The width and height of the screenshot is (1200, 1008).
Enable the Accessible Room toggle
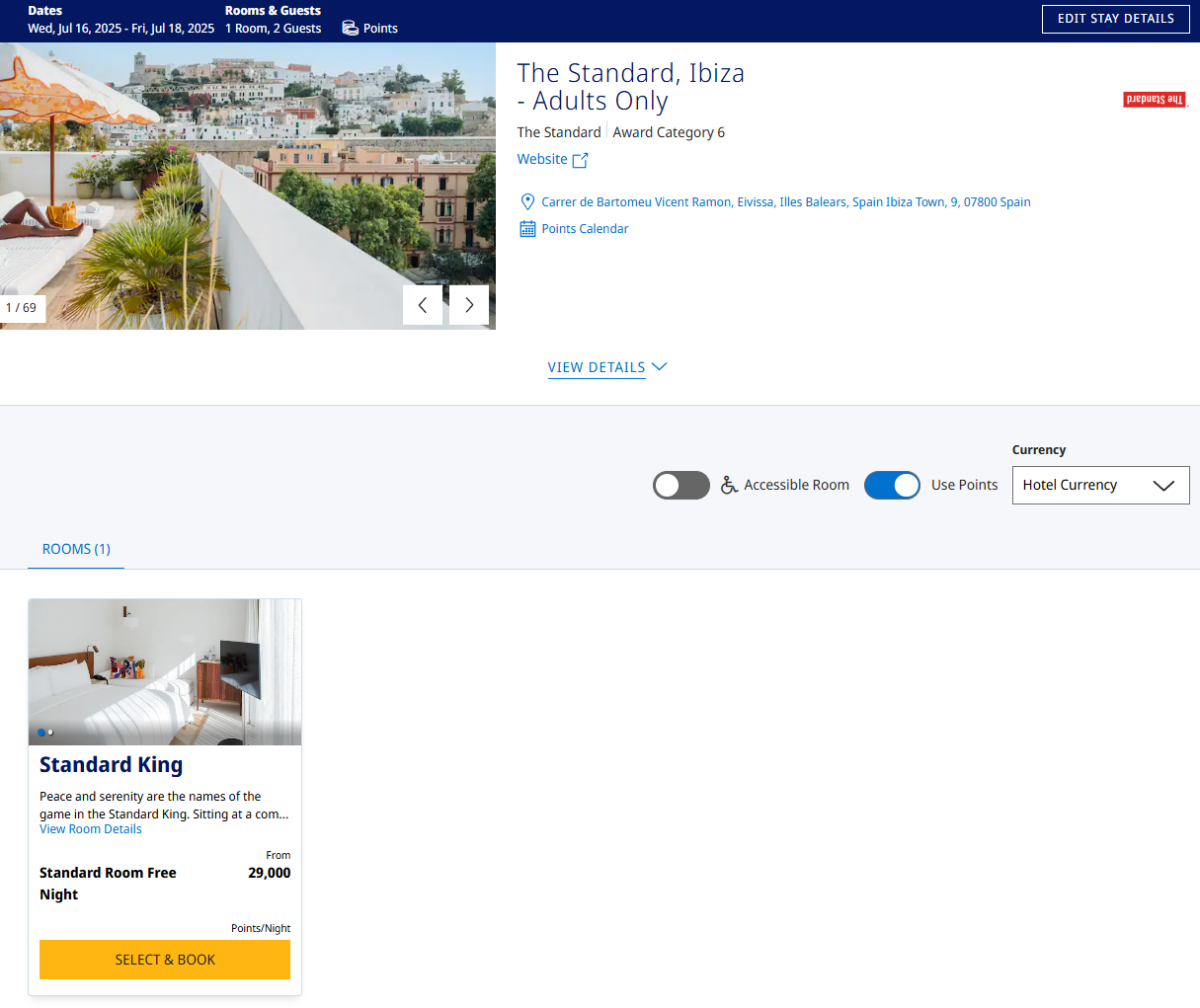(x=681, y=485)
